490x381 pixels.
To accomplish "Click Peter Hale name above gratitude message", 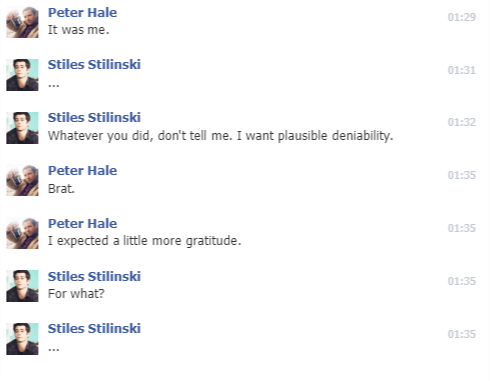I will (x=82, y=223).
